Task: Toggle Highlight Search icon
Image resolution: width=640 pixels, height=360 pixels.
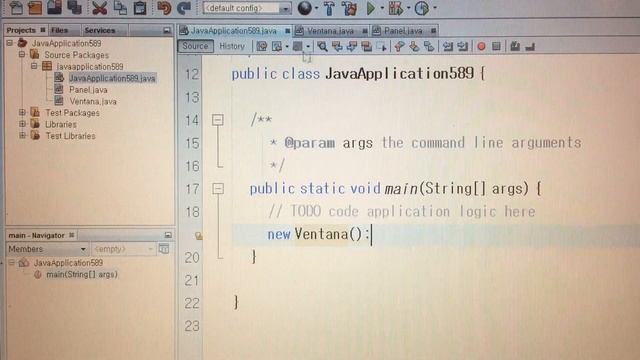Action: [367, 47]
